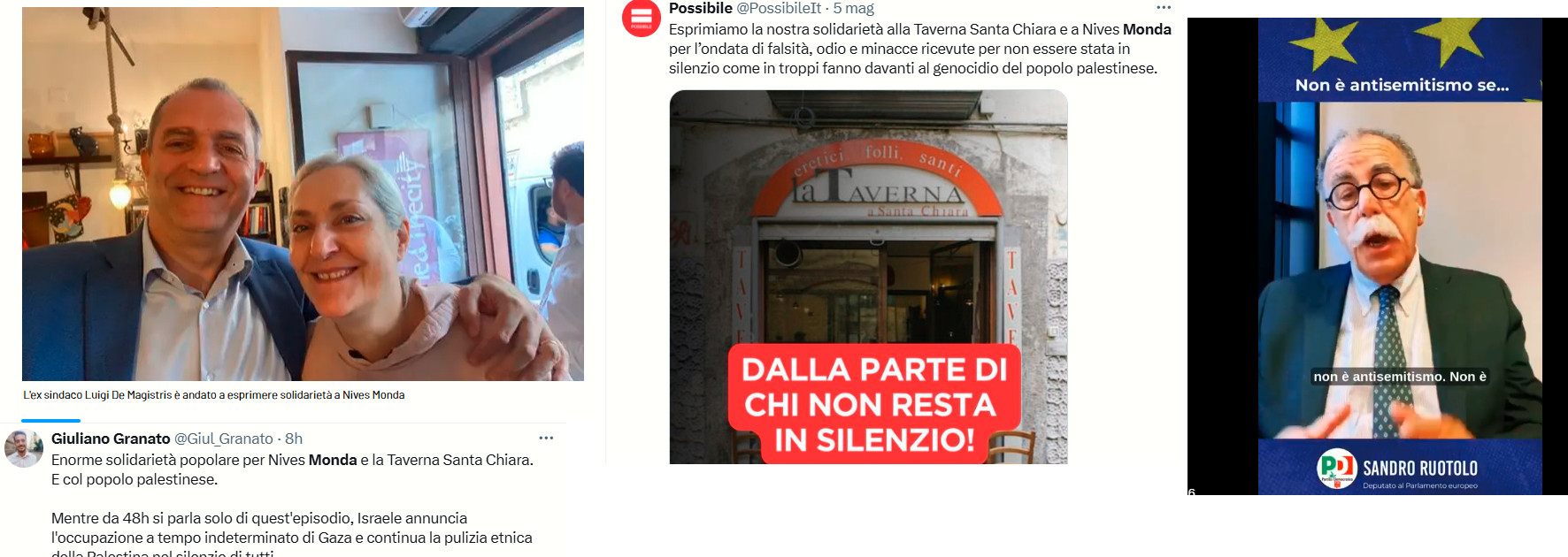The width and height of the screenshot is (1568, 557).
Task: Open more options on Possibile tweet
Action: point(1164,8)
